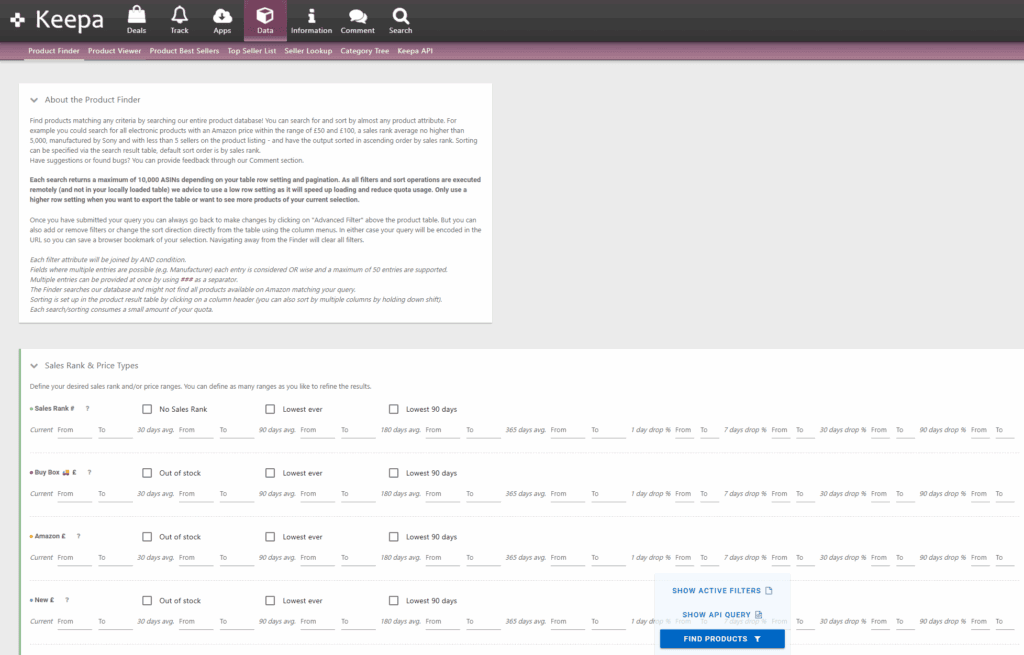This screenshot has height=655, width=1024.
Task: Tick New Lowest 90 days checkbox
Action: pos(393,601)
